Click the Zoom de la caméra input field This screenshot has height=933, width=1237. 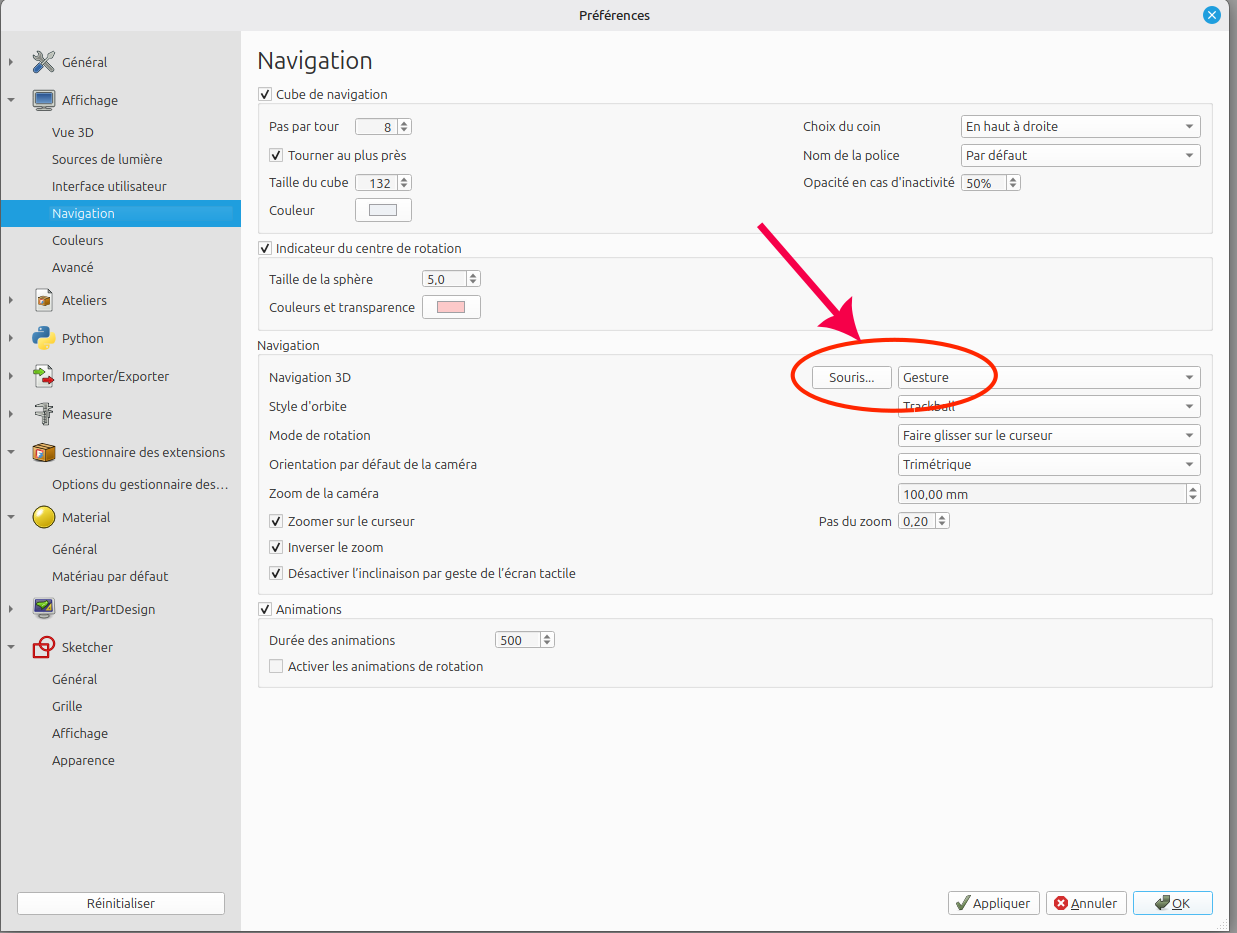pos(1040,494)
